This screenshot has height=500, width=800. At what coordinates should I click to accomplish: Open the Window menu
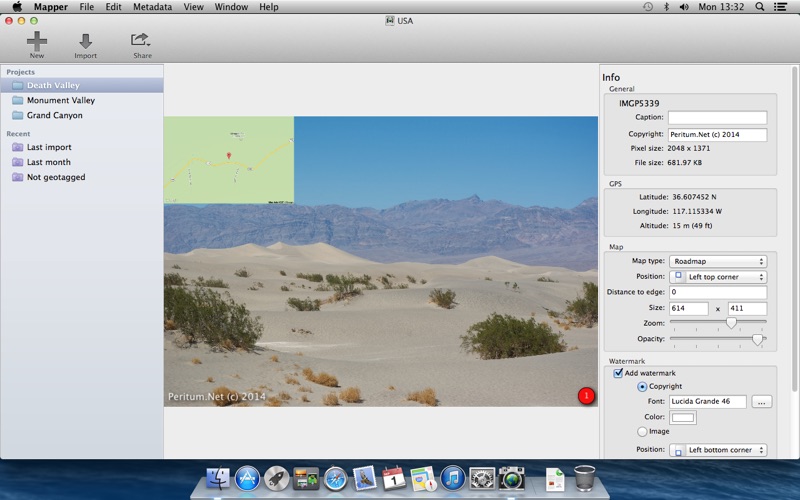tap(231, 7)
